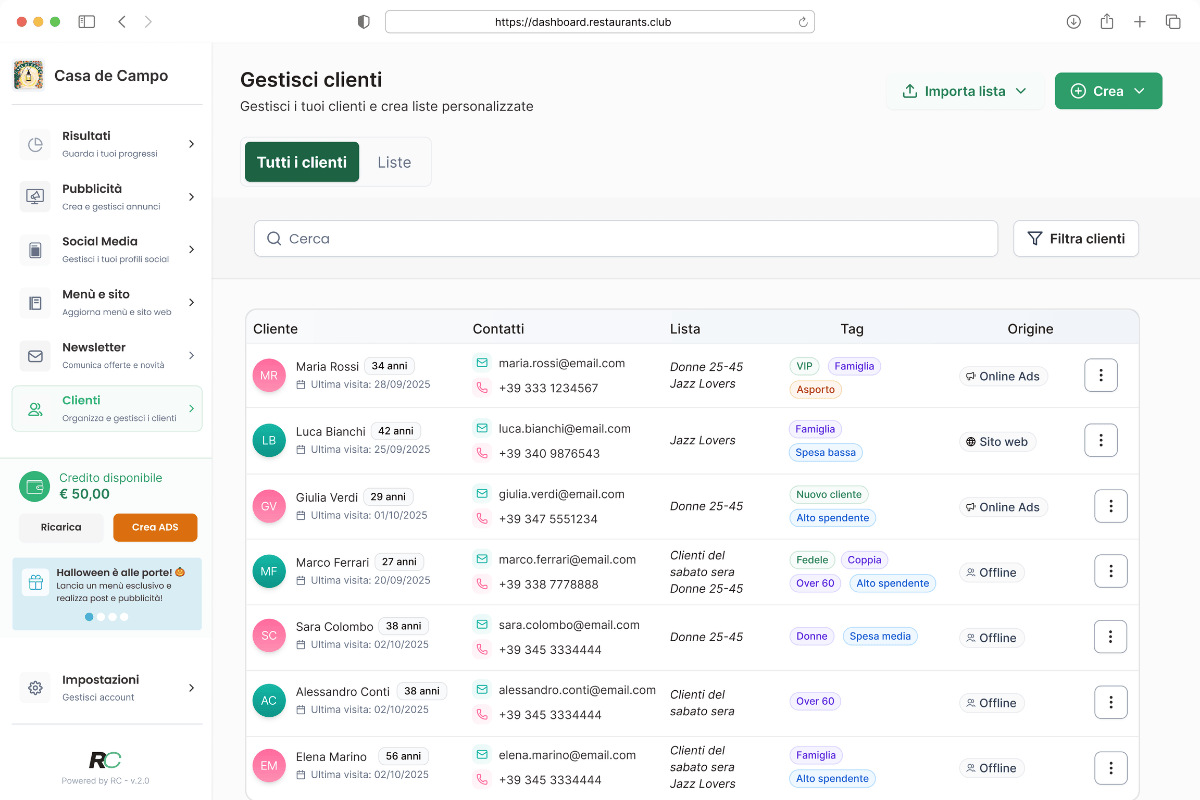
Task: Expand the Impostazioni sidebar item
Action: click(107, 687)
